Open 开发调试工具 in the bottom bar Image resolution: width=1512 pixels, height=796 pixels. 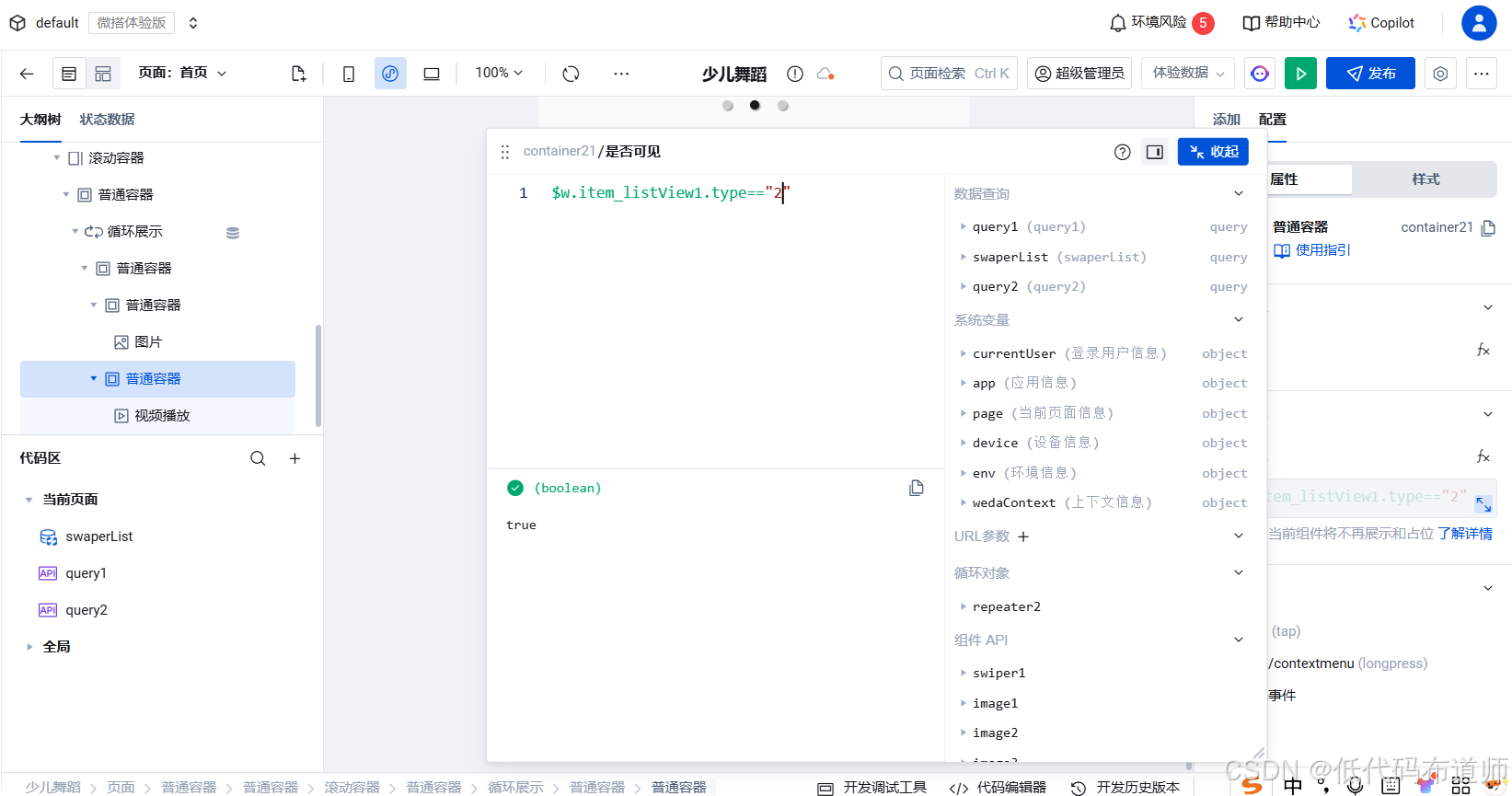tap(872, 788)
